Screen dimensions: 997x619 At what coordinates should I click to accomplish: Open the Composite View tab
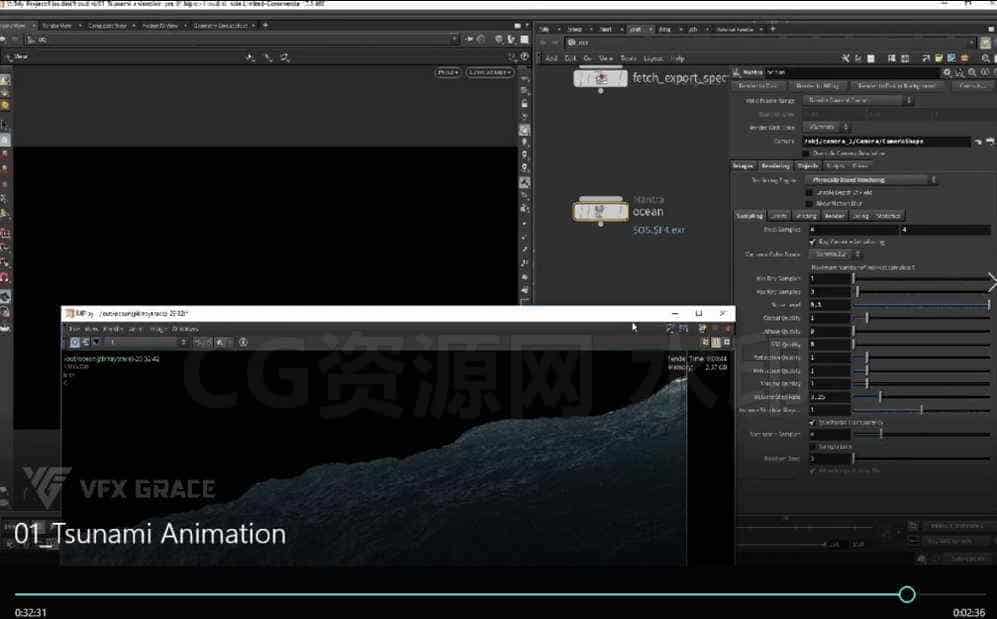[x=107, y=25]
